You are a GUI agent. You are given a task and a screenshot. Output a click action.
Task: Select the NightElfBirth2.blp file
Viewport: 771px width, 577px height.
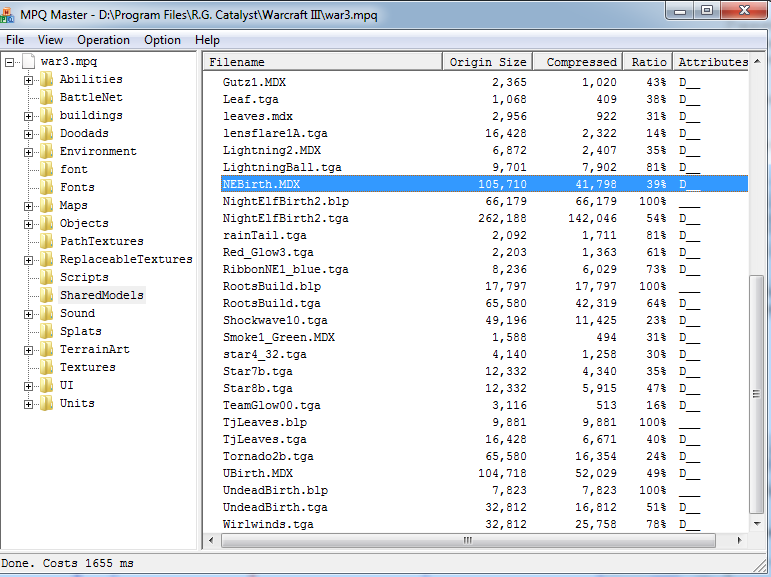[x=286, y=201]
